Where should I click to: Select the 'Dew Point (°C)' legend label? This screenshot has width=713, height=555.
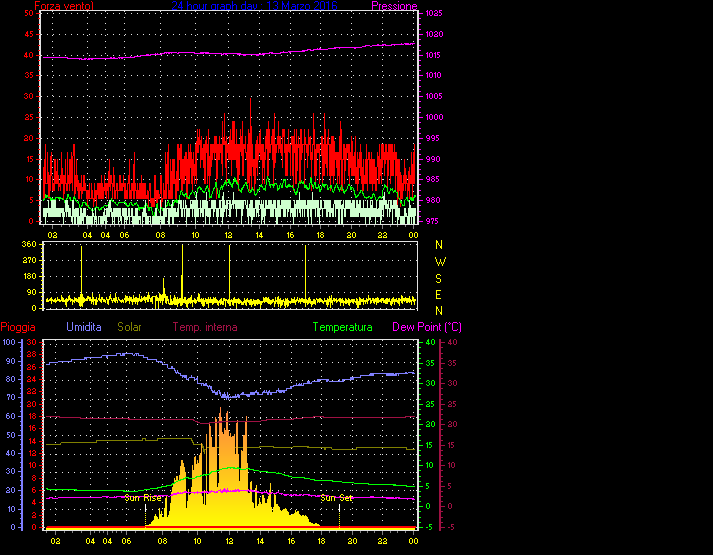[427, 327]
